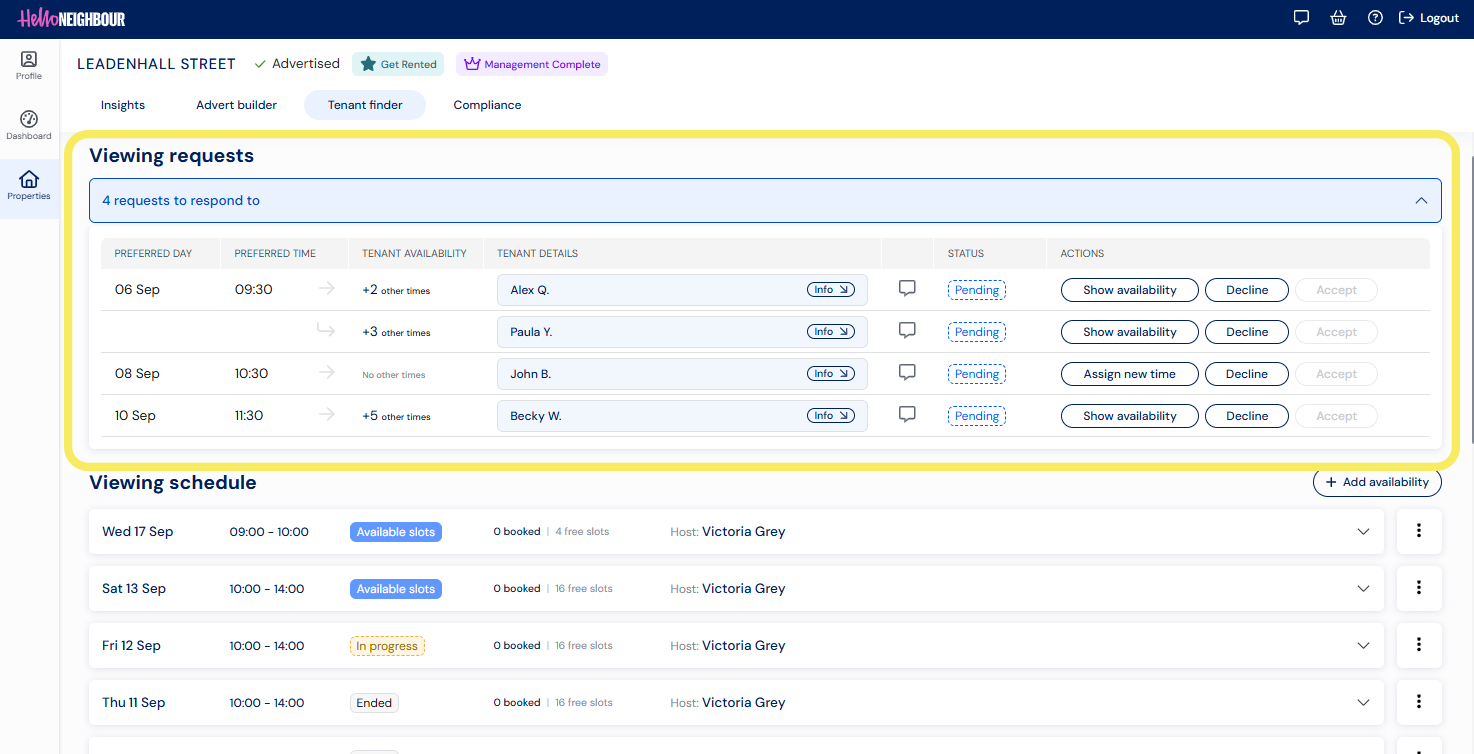Collapse the 4 requests to respond to panel
Screen dimensions: 1474x754
(765, 200)
